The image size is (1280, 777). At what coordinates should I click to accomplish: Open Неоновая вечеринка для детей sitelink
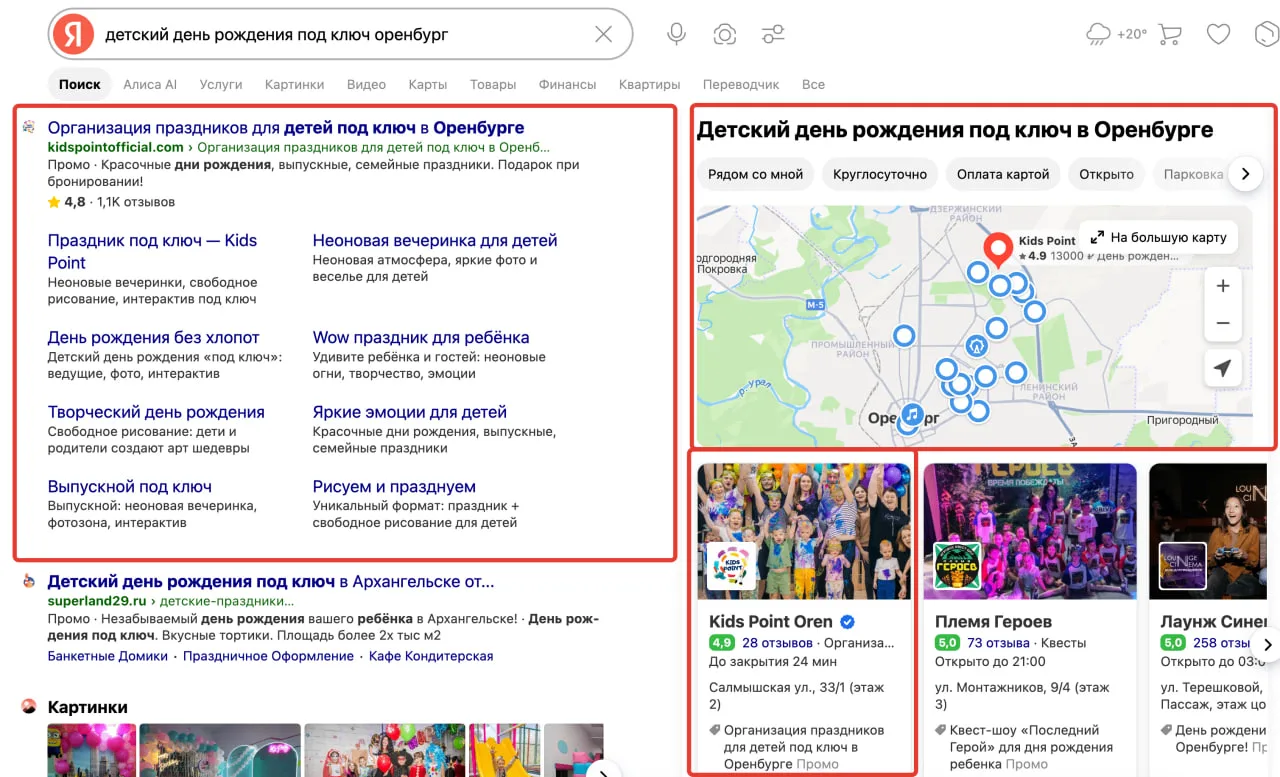tap(435, 240)
